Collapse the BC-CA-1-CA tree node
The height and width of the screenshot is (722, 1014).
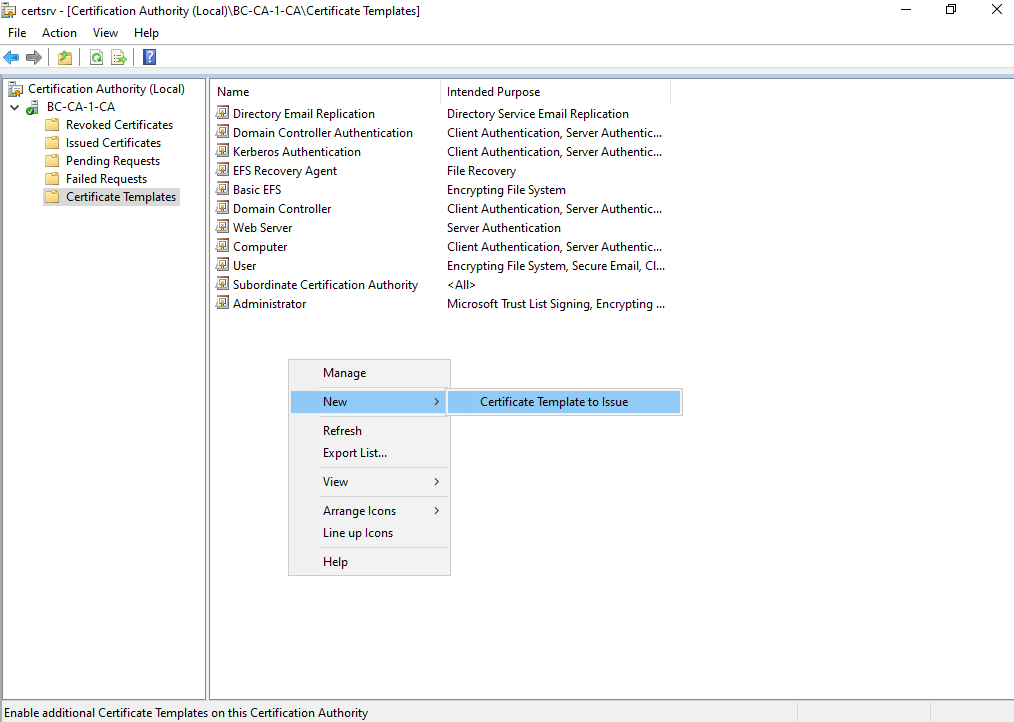[14, 107]
